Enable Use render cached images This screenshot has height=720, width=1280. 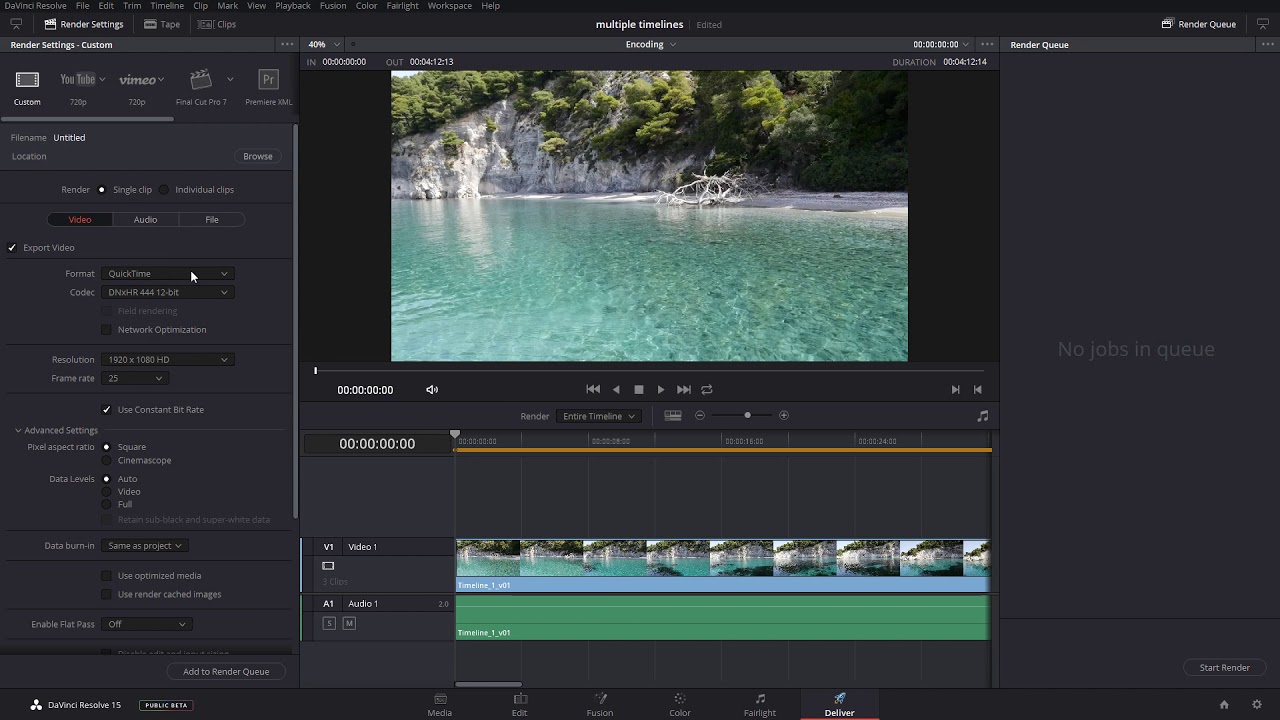click(107, 595)
